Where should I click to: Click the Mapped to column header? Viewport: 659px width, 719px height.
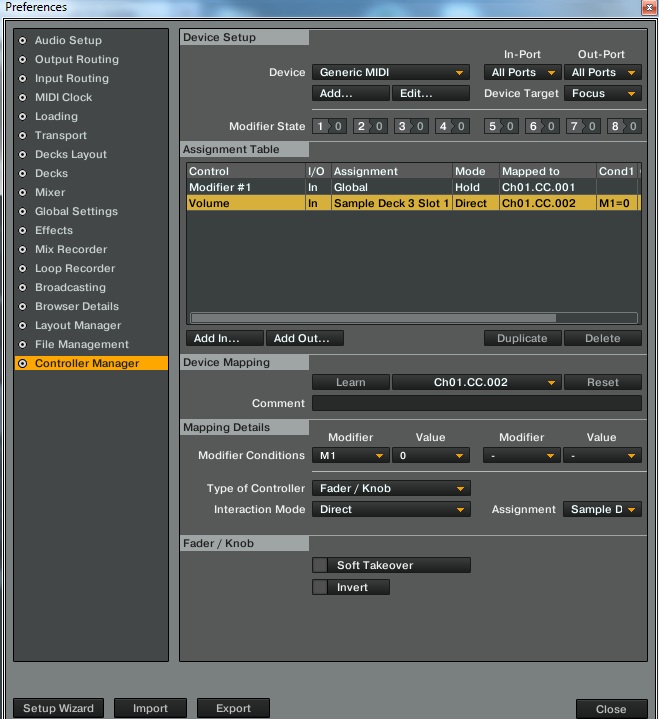[548, 171]
